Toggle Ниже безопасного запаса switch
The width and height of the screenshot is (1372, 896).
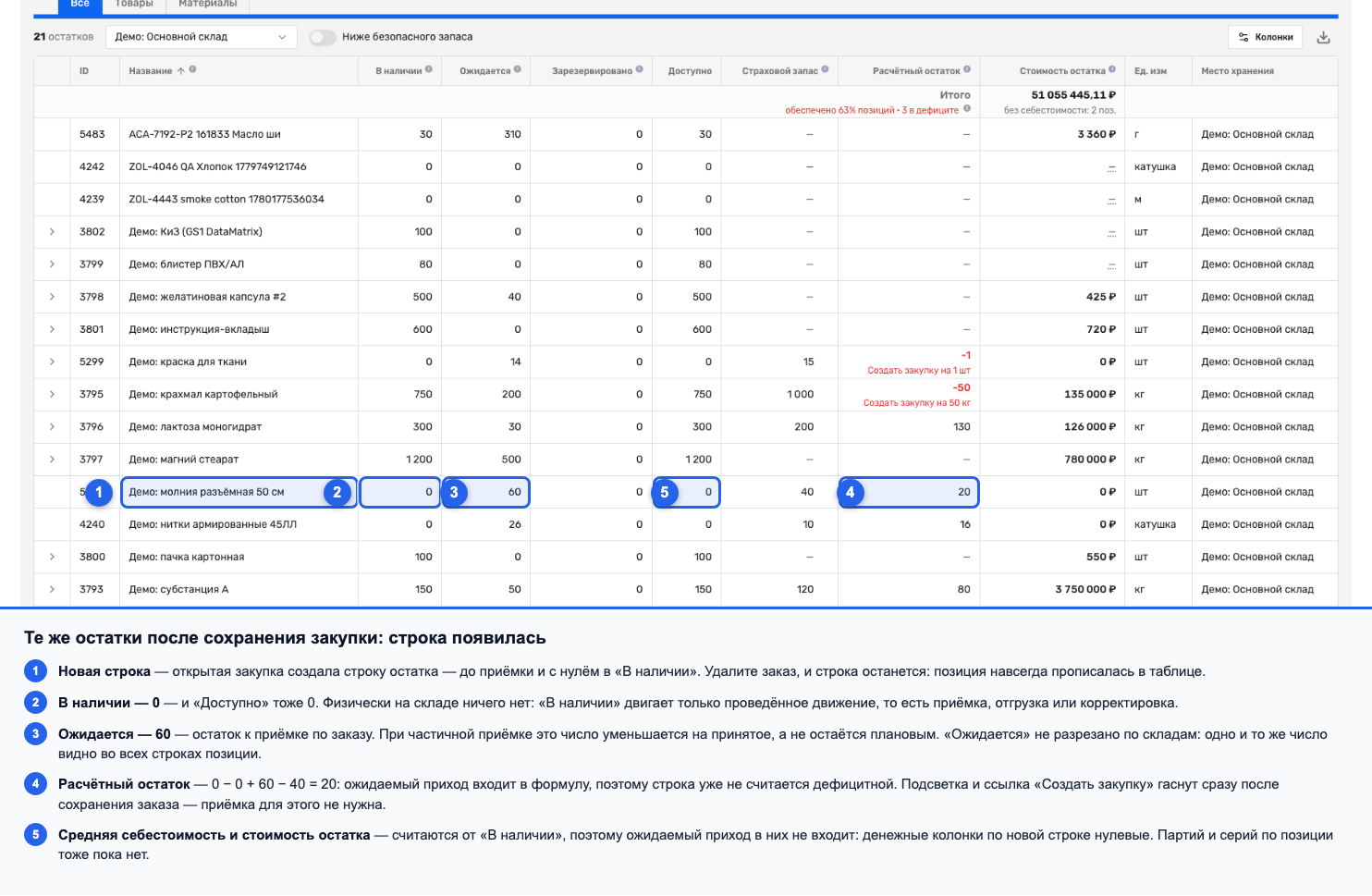point(322,37)
